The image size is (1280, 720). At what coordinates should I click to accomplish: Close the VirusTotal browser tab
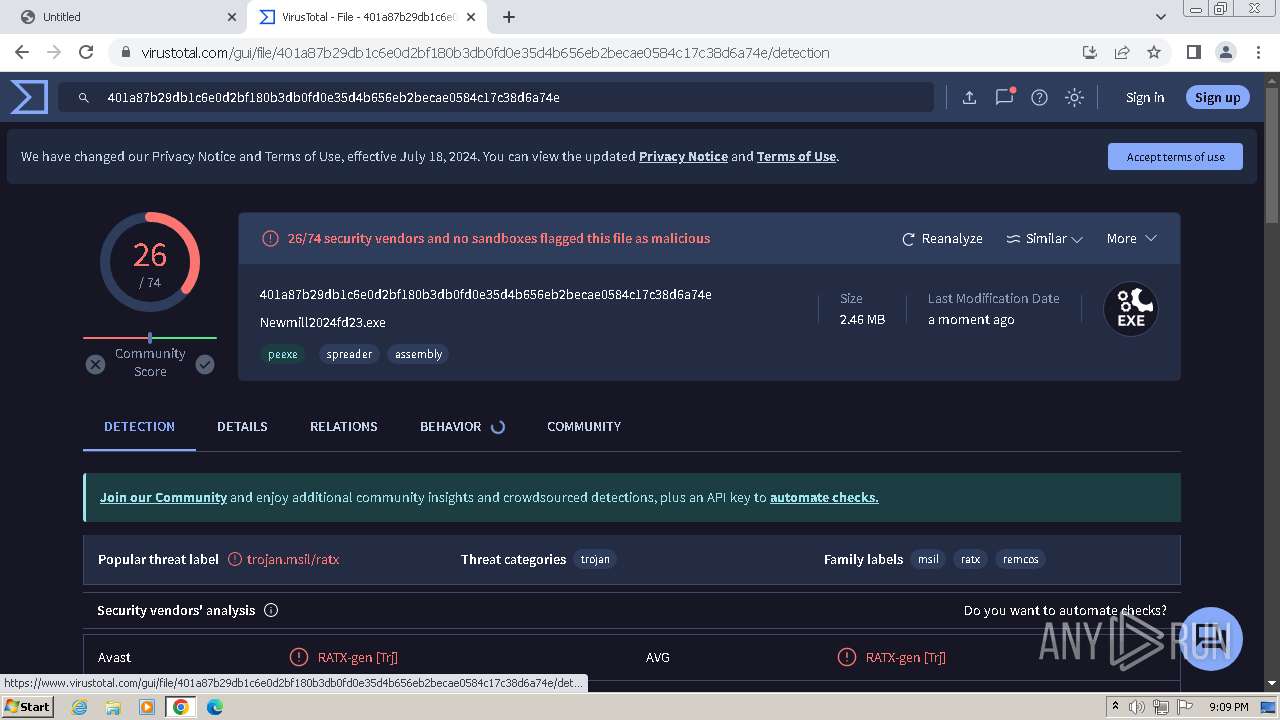pyautogui.click(x=471, y=17)
